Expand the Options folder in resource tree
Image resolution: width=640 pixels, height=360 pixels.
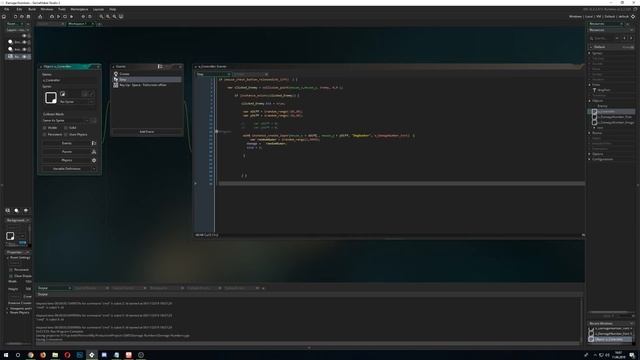(x=589, y=154)
